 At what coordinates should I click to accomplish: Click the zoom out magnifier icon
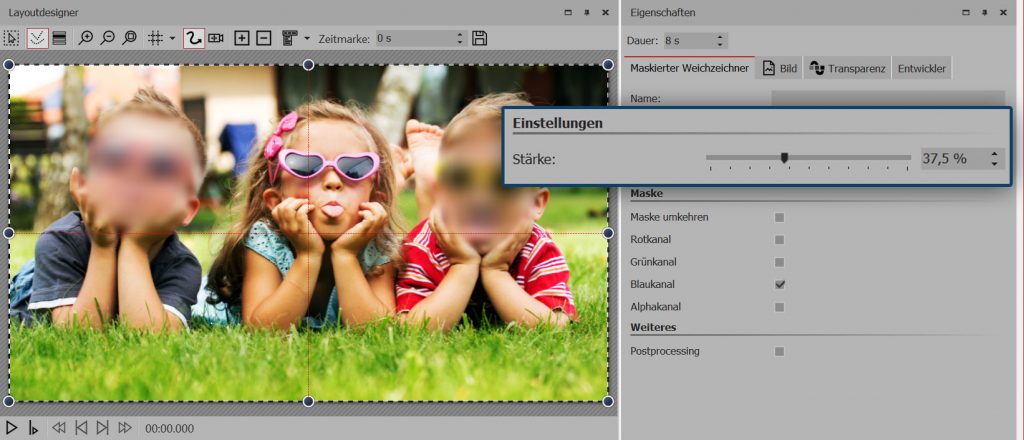[108, 38]
